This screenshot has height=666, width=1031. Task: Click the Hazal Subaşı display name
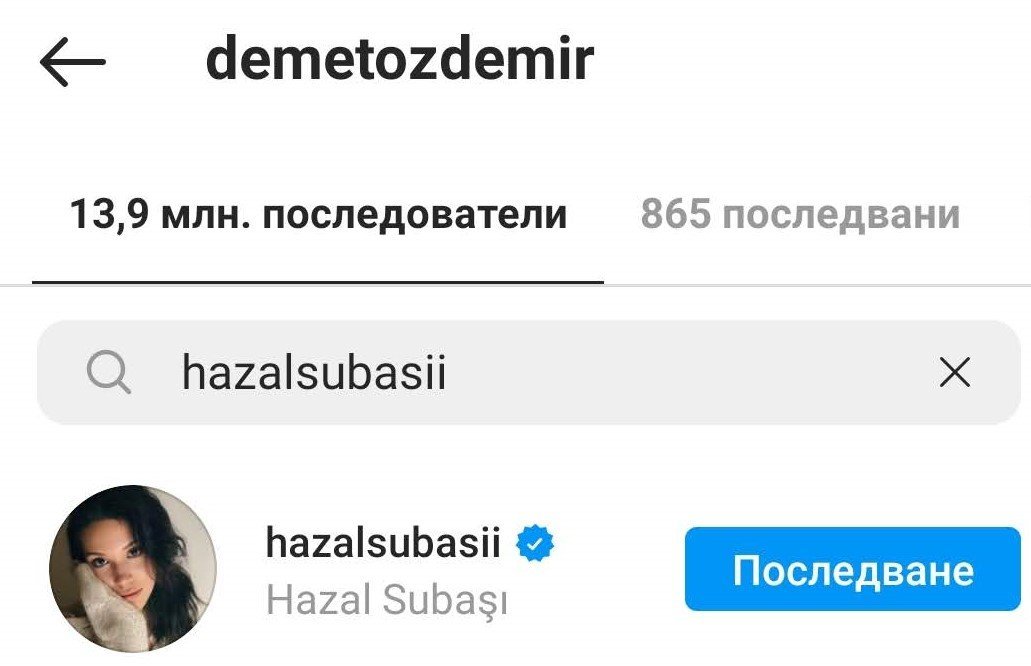pos(387,600)
